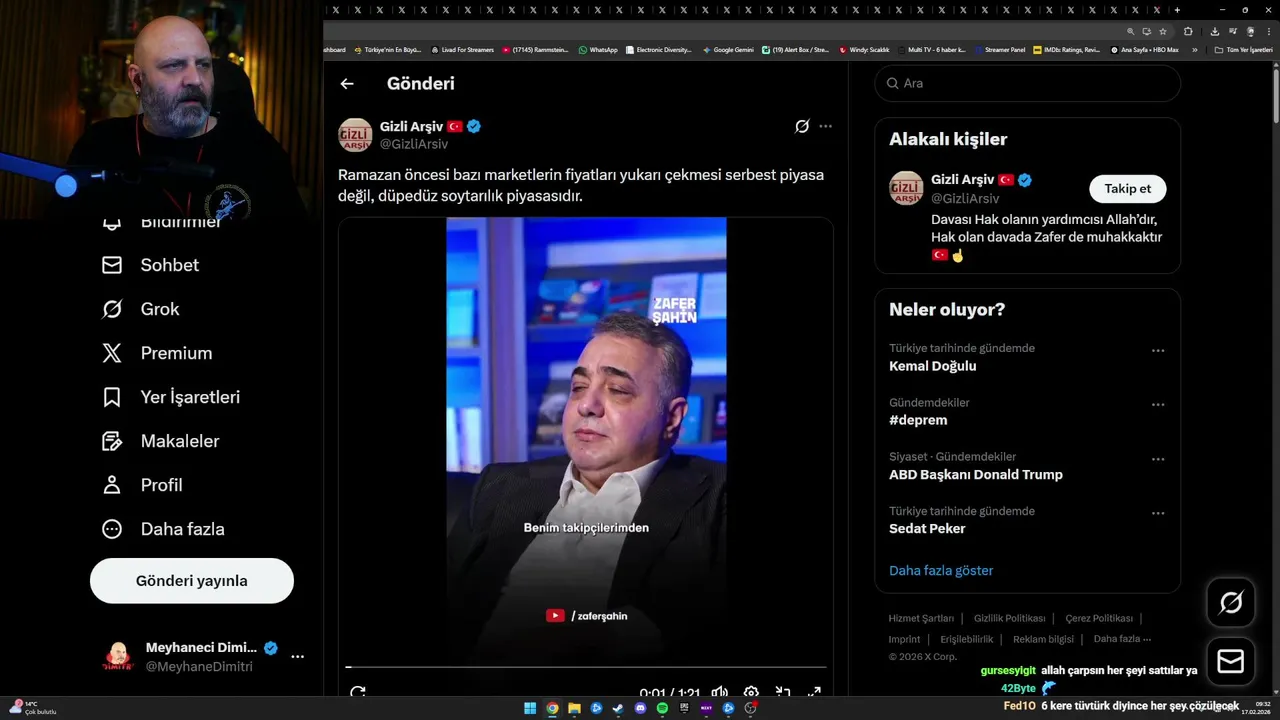Open Grok from the sidebar
Image resolution: width=1280 pixels, height=720 pixels.
pos(140,309)
